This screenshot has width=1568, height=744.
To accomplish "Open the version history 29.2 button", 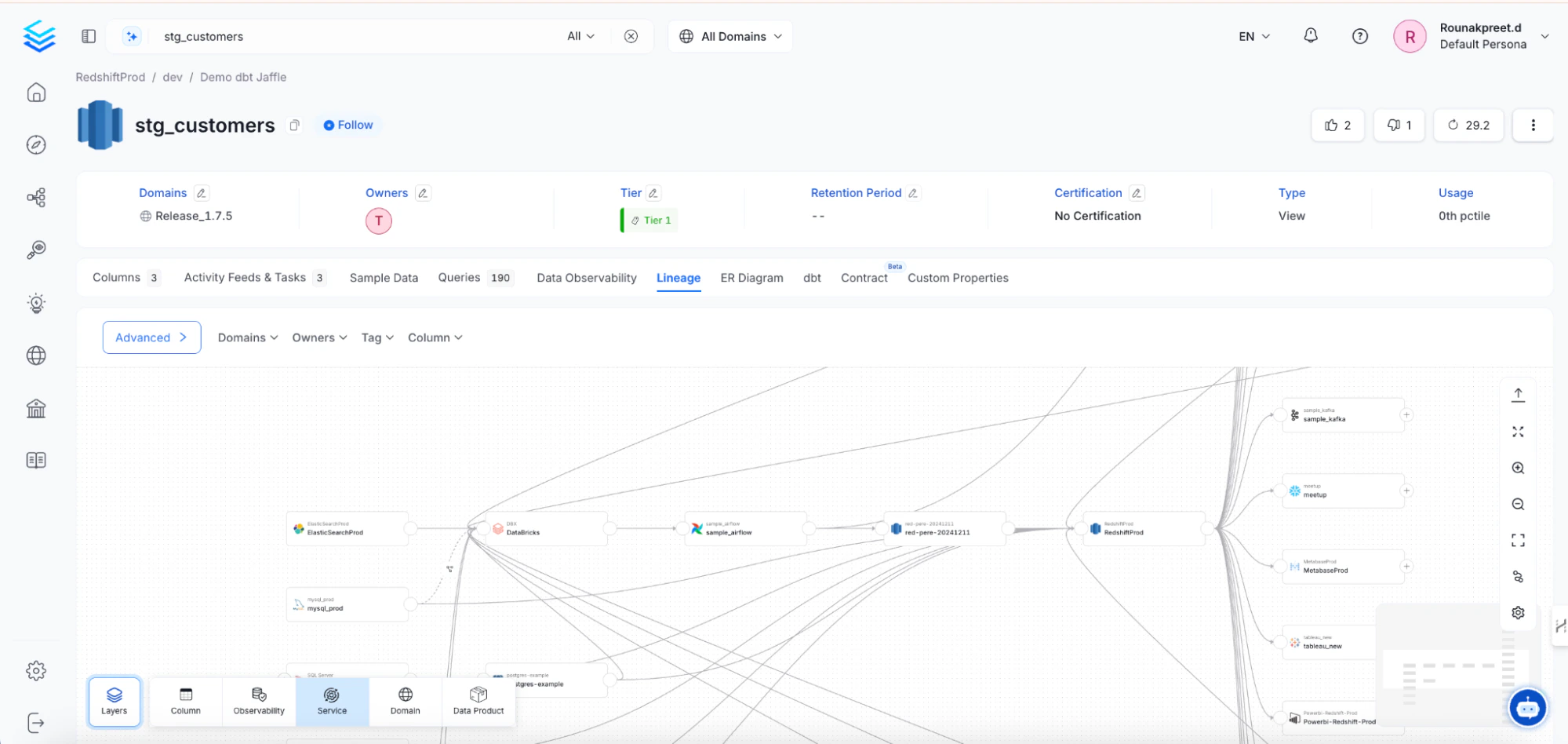I will point(1468,126).
